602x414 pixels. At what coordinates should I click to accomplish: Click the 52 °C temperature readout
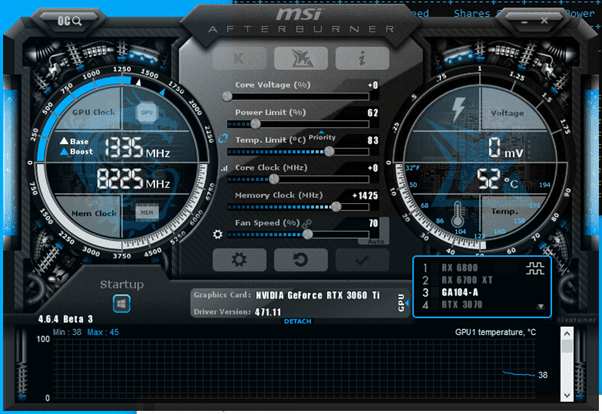497,180
